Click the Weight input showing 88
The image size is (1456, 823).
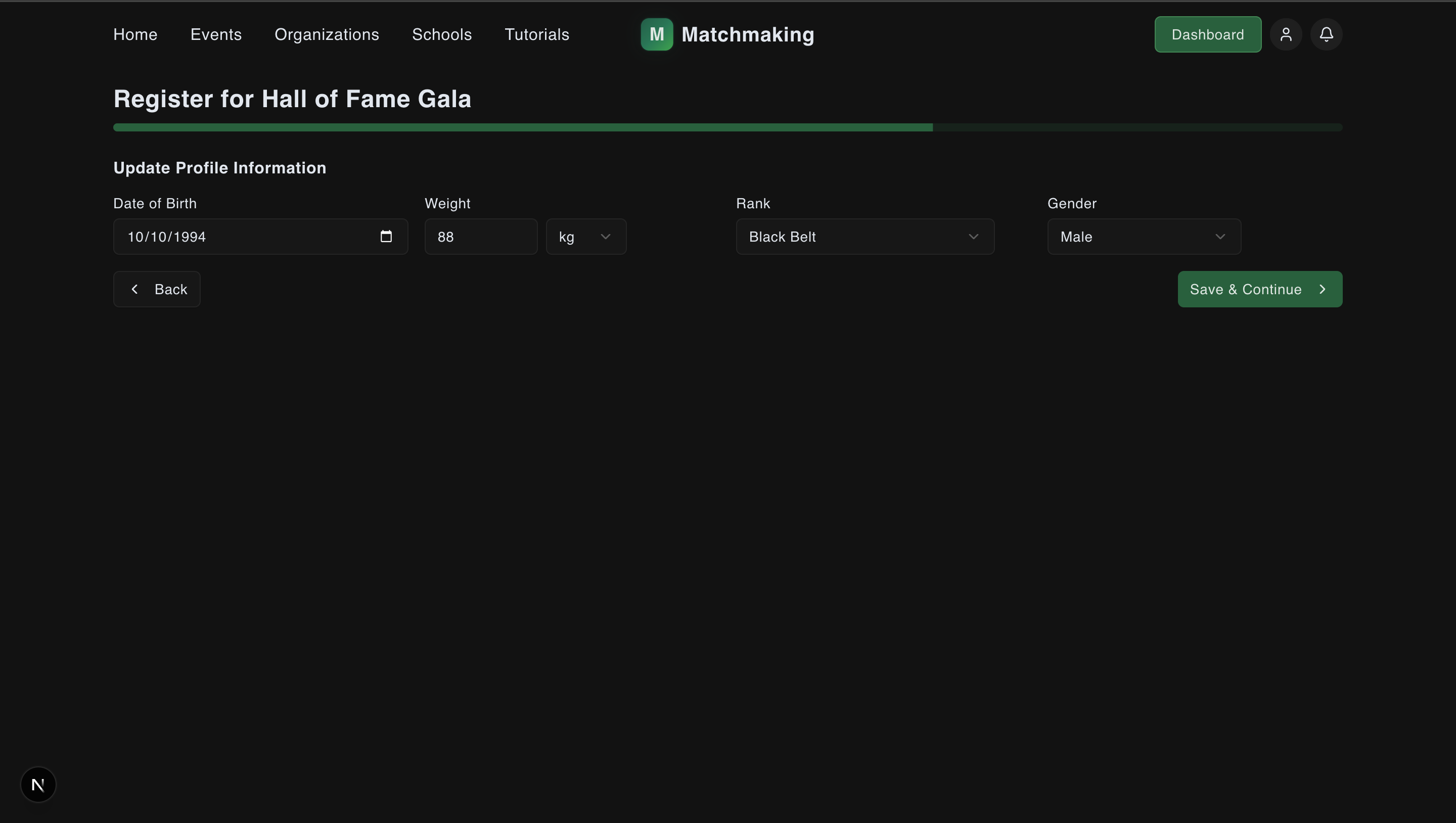[x=481, y=237]
